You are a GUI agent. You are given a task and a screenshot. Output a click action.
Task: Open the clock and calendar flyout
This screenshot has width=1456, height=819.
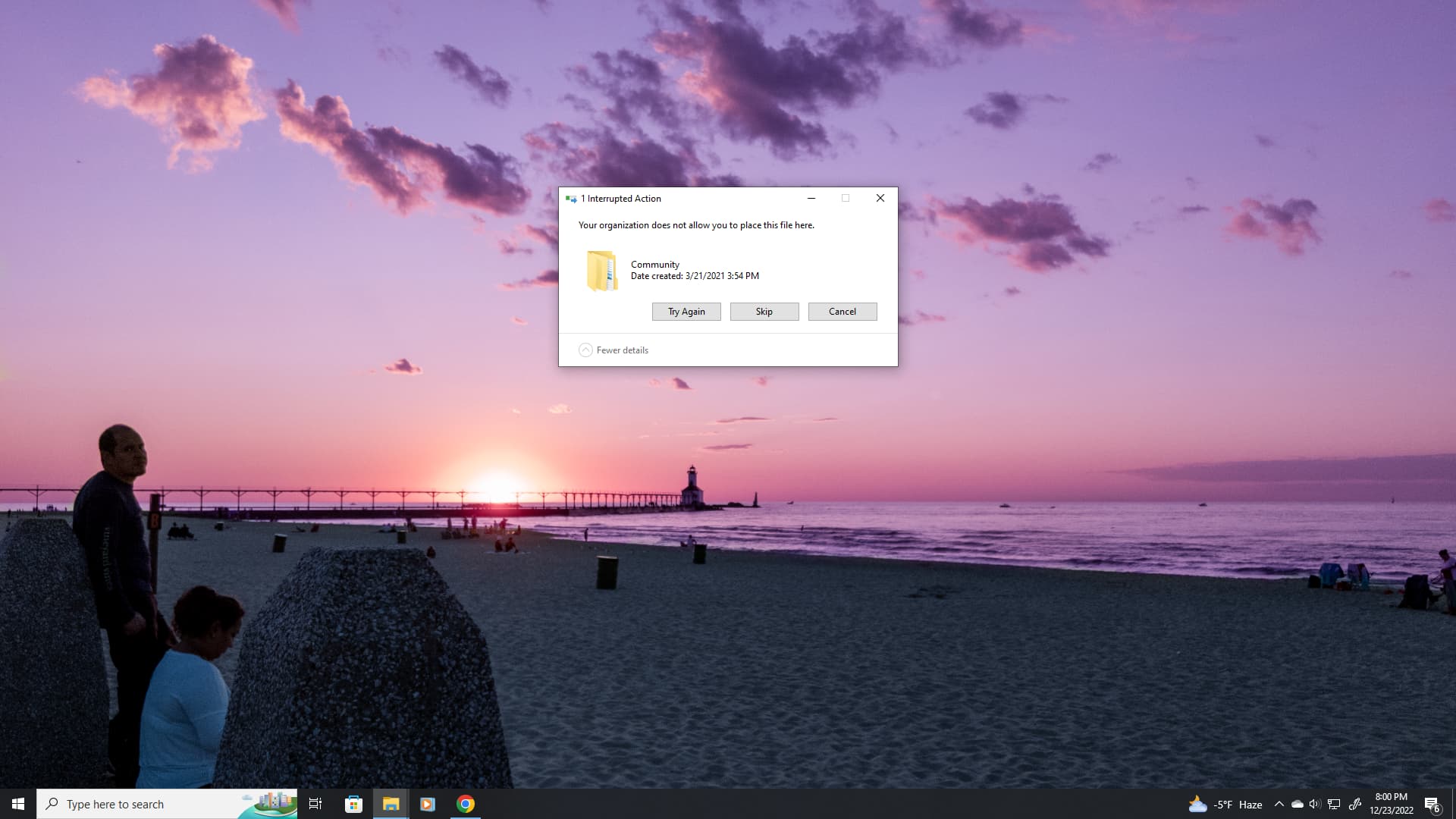1391,804
